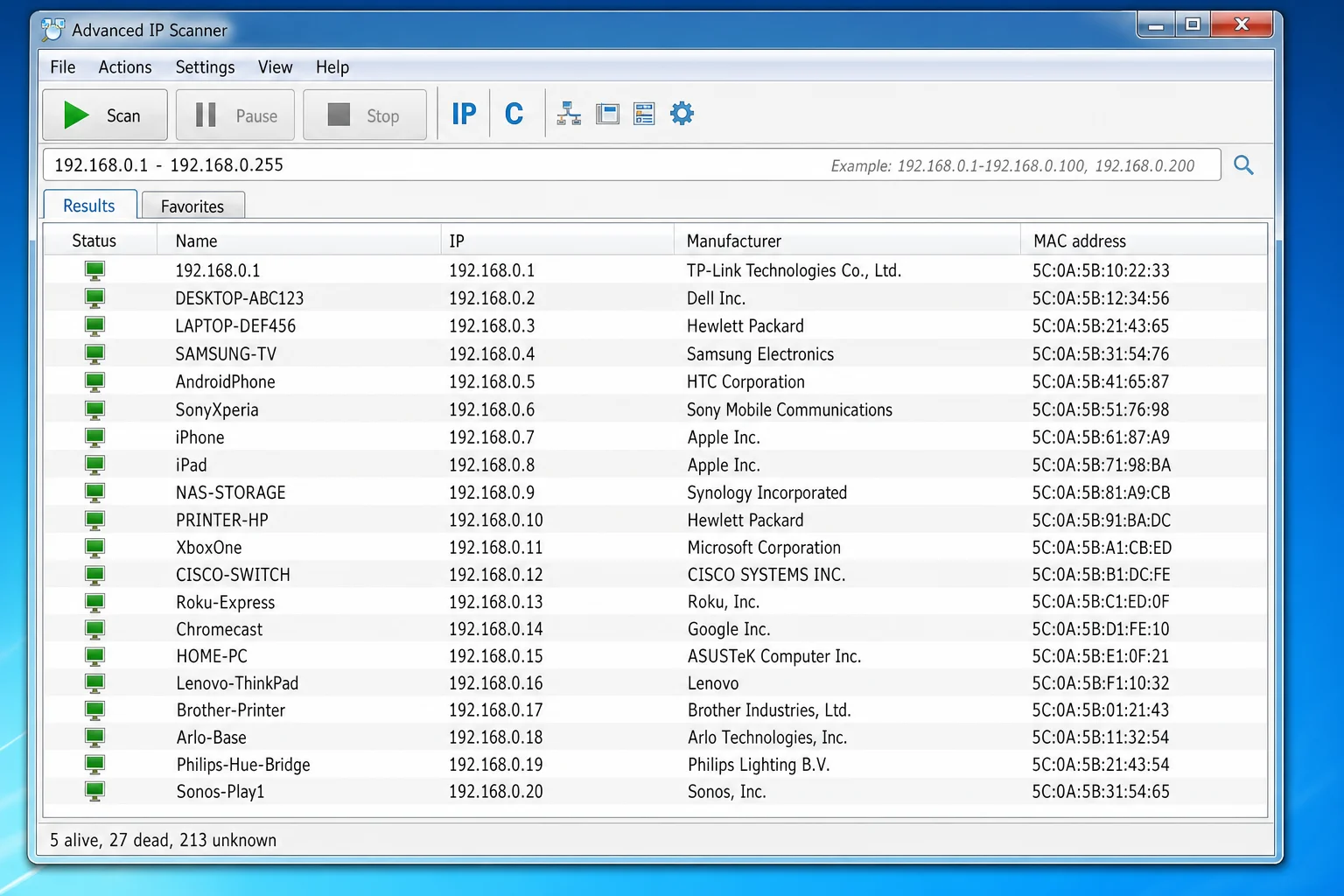Sort by the Status column header
Screen dimensions: 1344x896
click(x=100, y=241)
